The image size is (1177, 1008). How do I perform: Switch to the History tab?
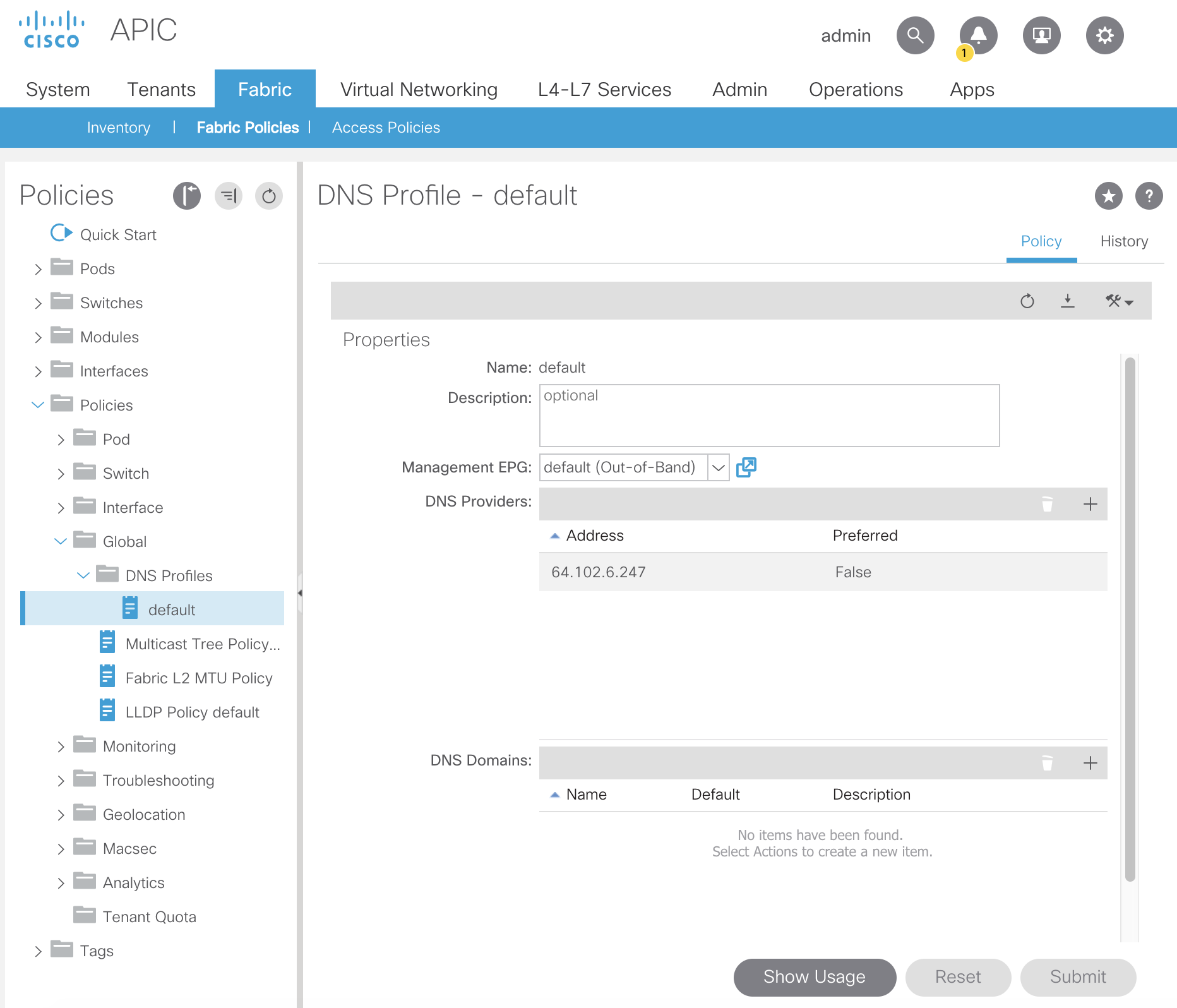pos(1123,241)
